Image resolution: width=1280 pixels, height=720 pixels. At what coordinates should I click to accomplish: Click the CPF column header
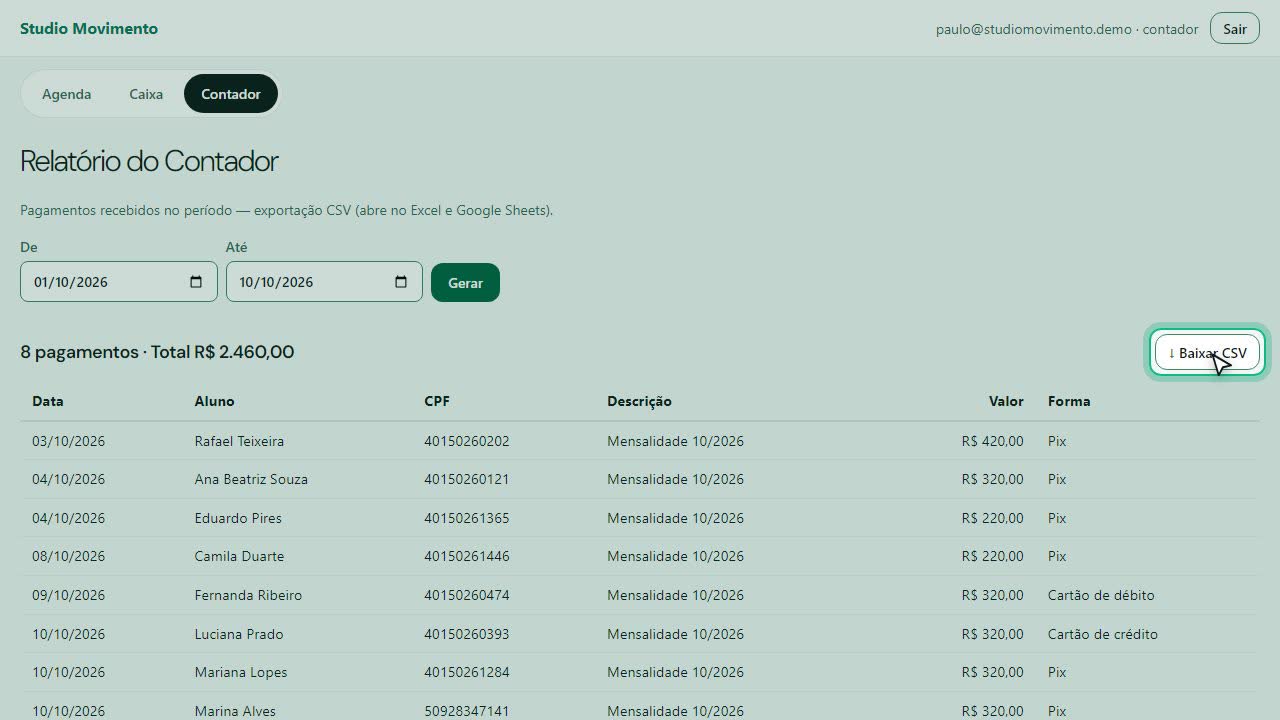click(437, 401)
